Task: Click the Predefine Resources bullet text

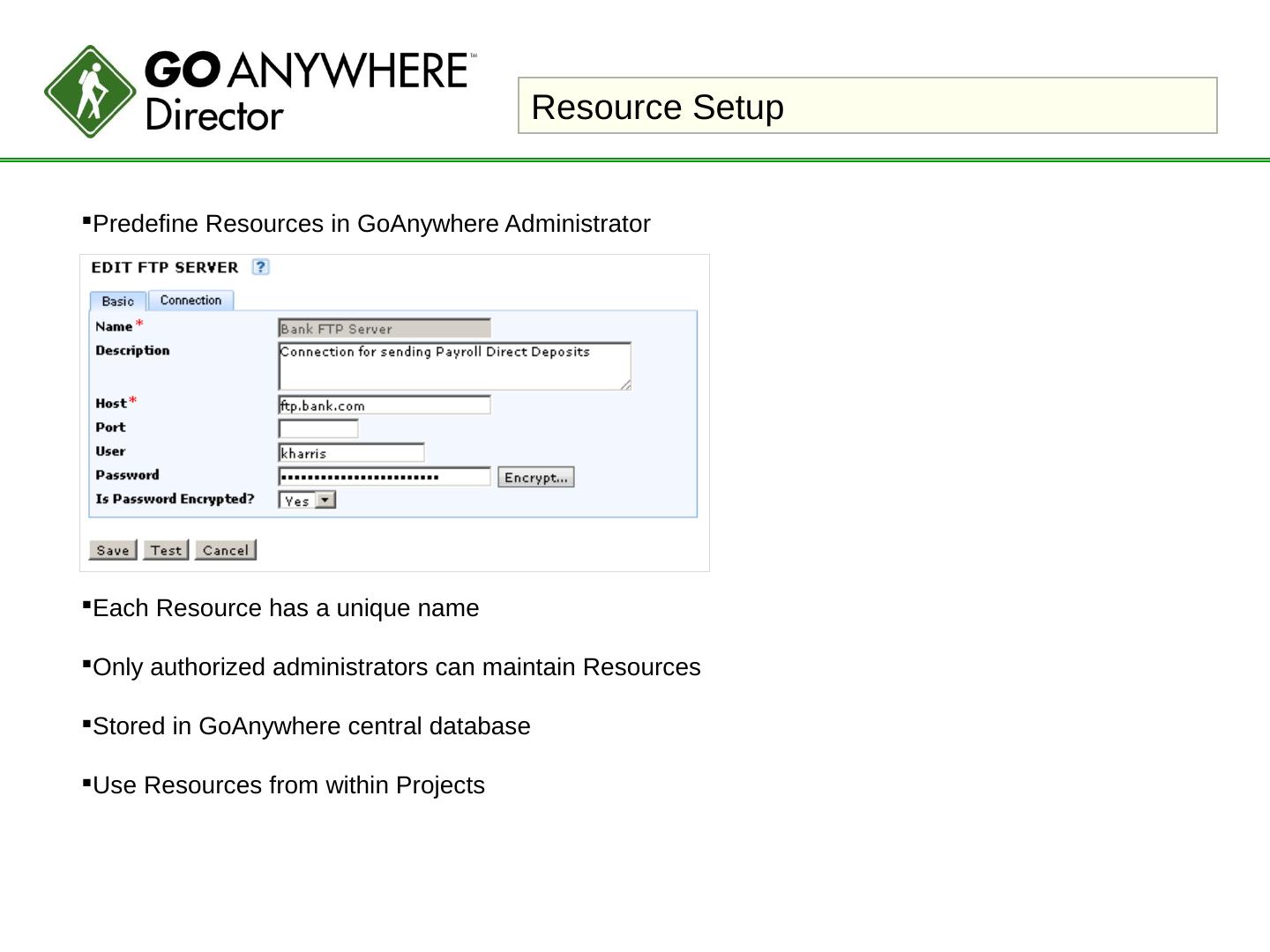Action: [x=371, y=224]
